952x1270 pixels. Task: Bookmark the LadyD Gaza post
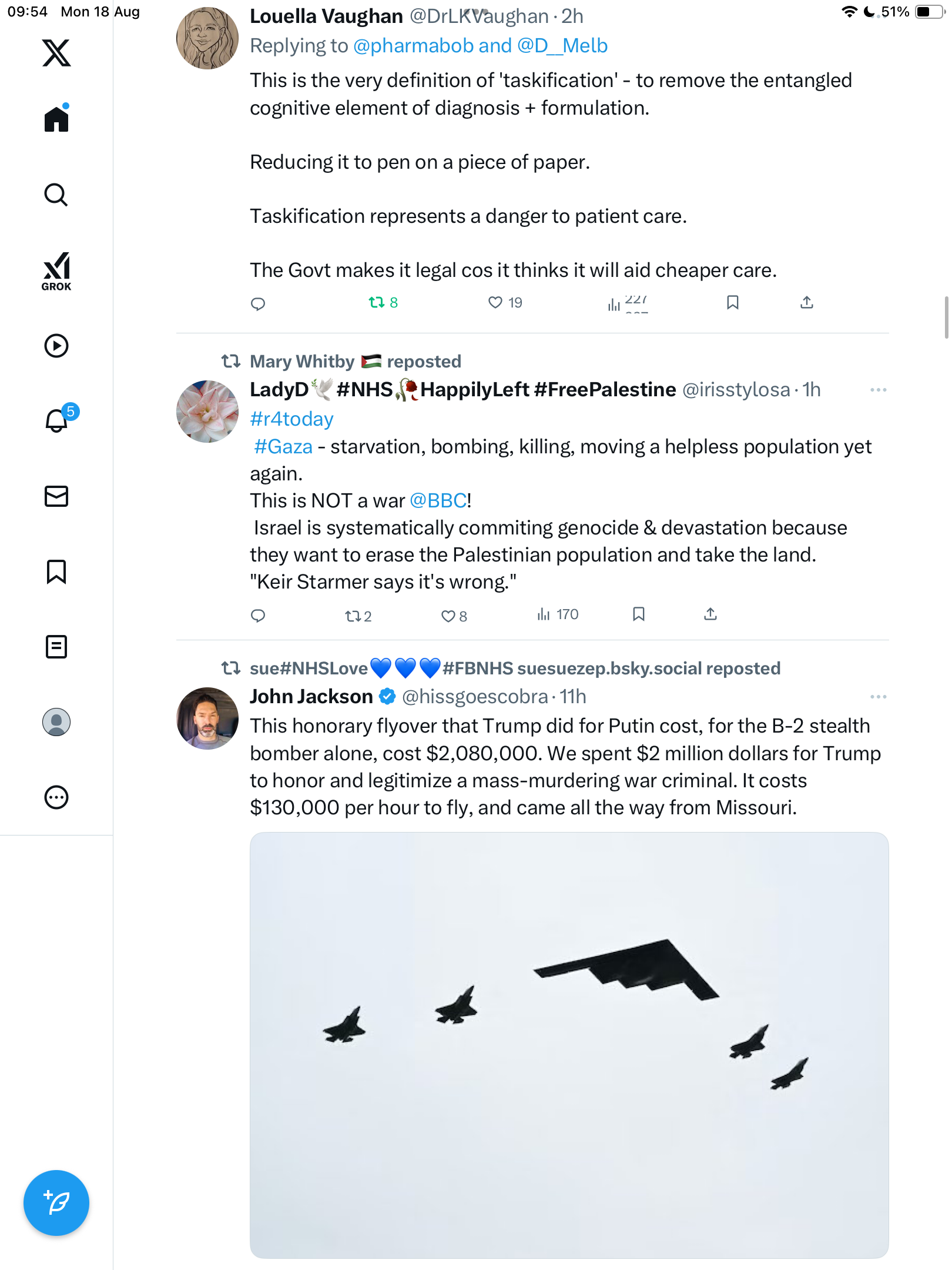(x=639, y=614)
